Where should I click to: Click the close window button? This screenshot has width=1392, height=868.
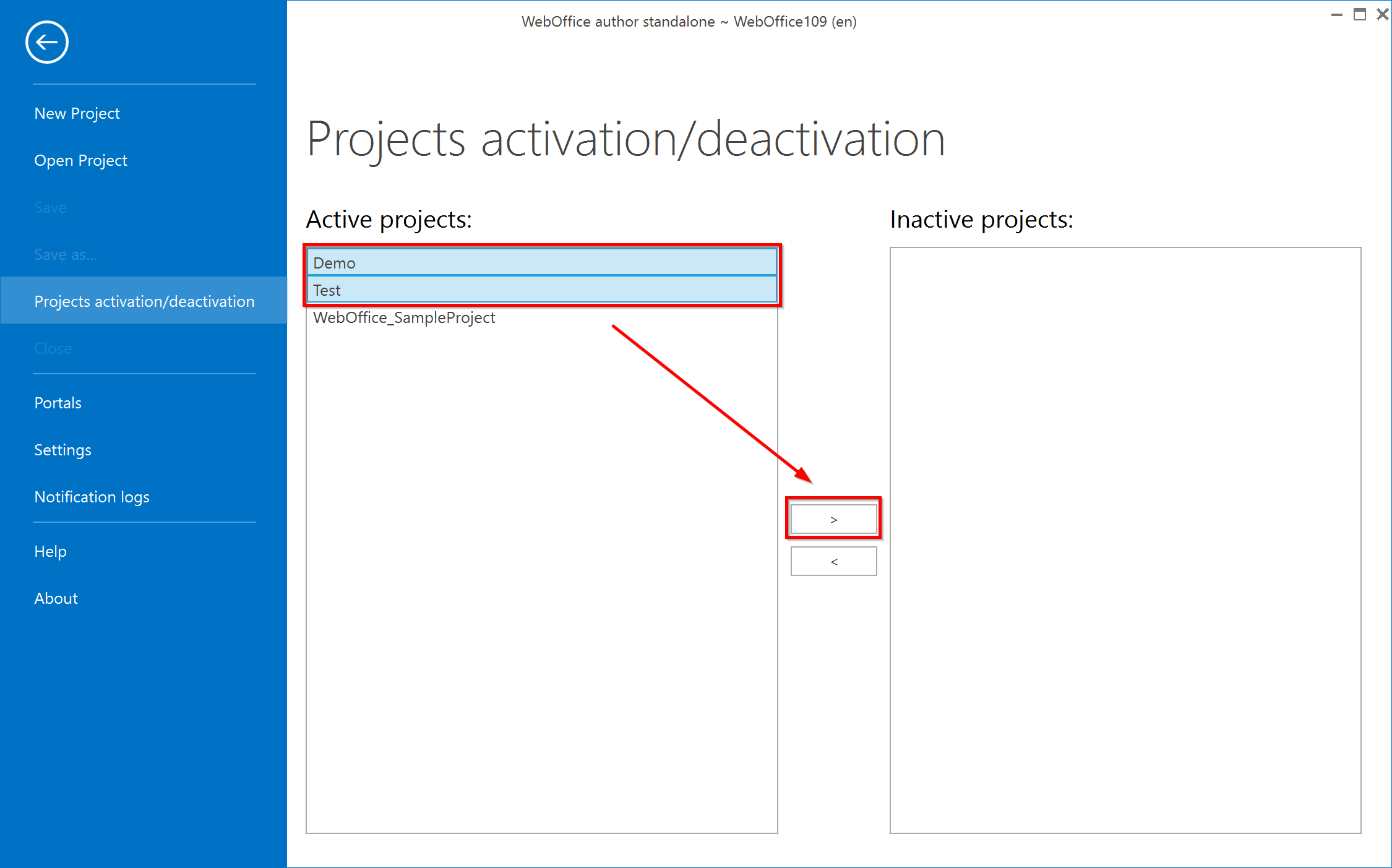[x=1382, y=14]
